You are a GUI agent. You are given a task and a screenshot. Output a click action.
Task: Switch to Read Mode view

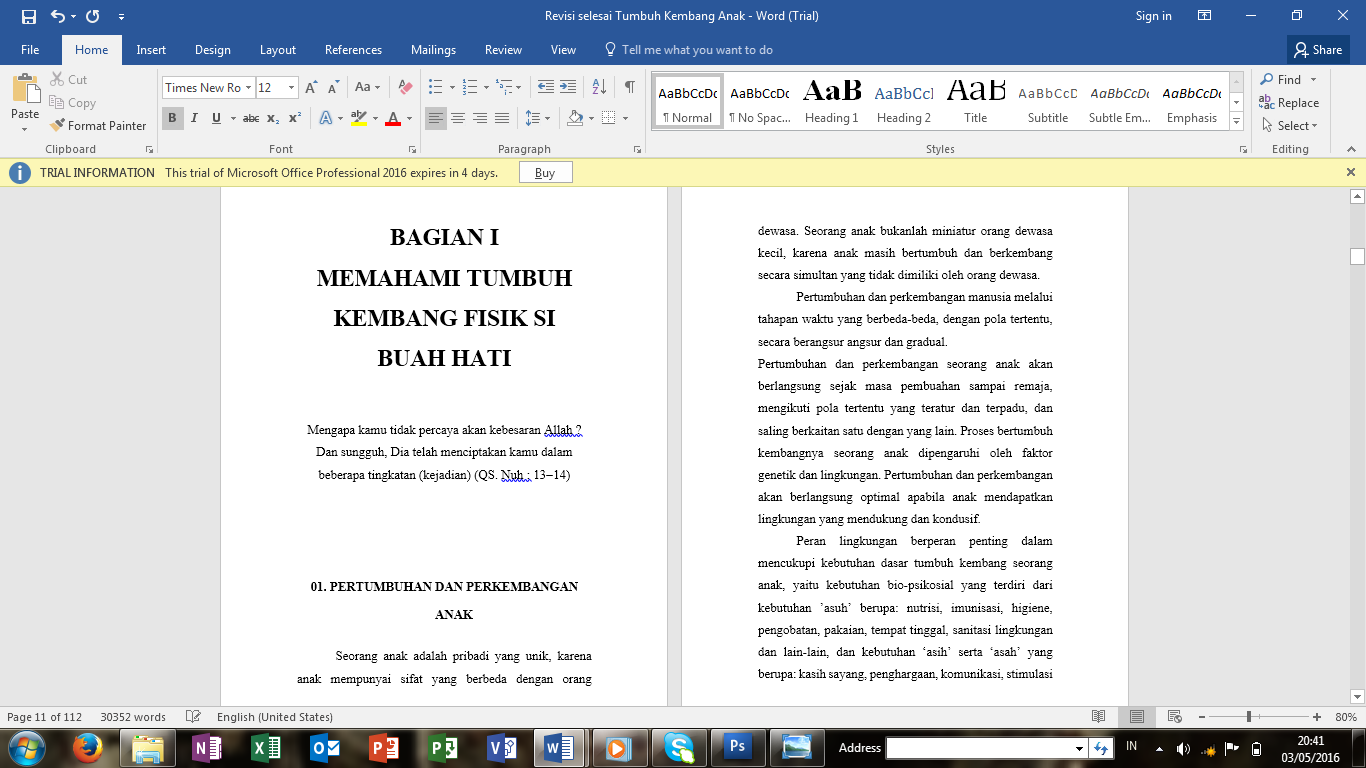pyautogui.click(x=1099, y=717)
